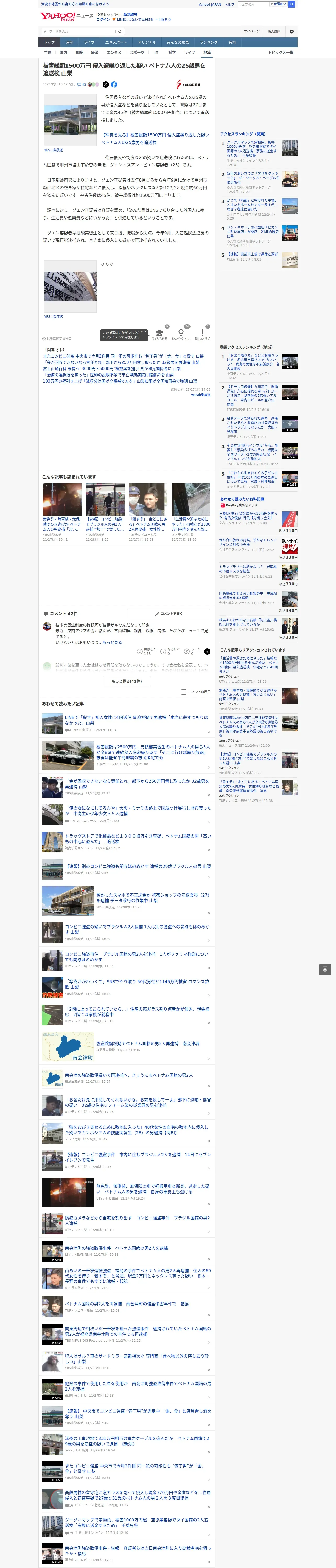Screen dimensions: 336x1568
Task: Select the 速報 navigation tab
Action: pyautogui.click(x=69, y=43)
